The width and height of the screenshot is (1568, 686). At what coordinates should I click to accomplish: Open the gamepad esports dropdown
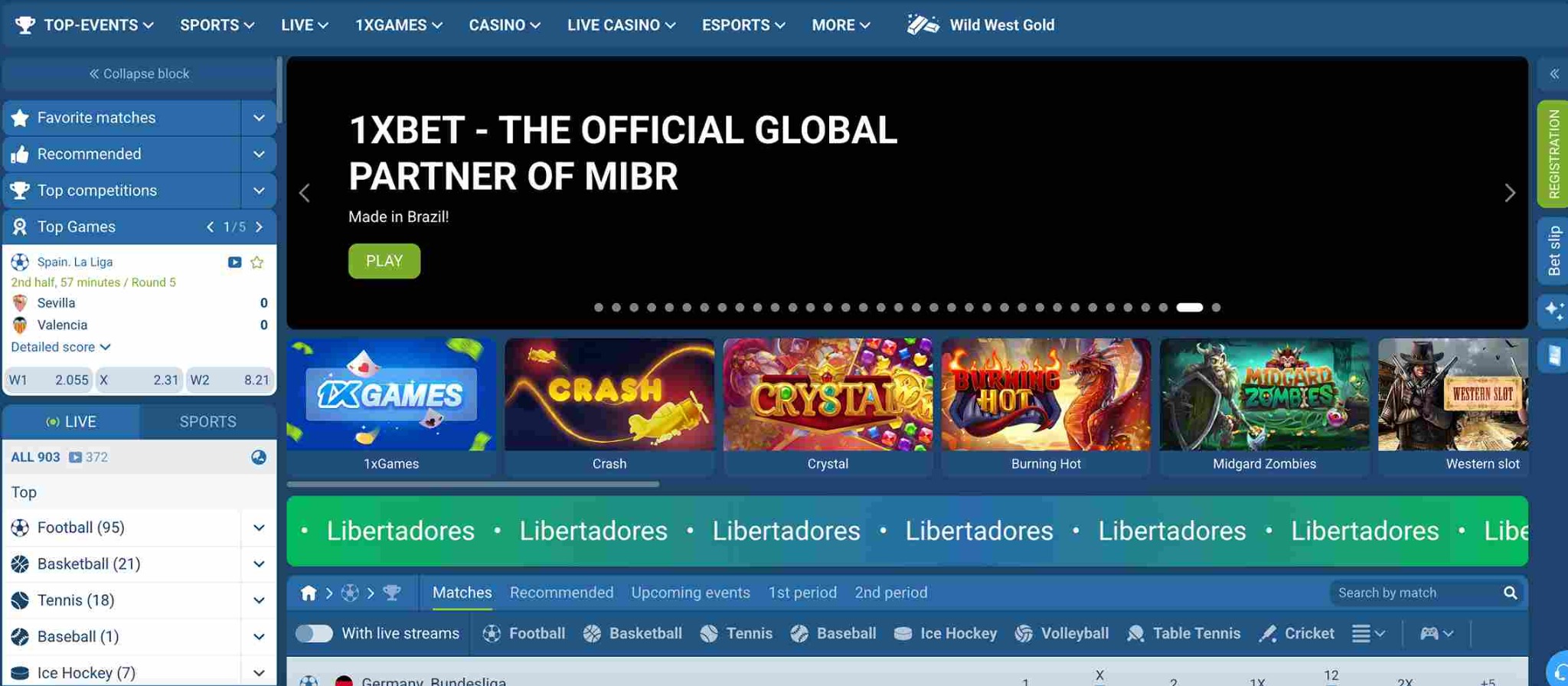click(x=1437, y=633)
